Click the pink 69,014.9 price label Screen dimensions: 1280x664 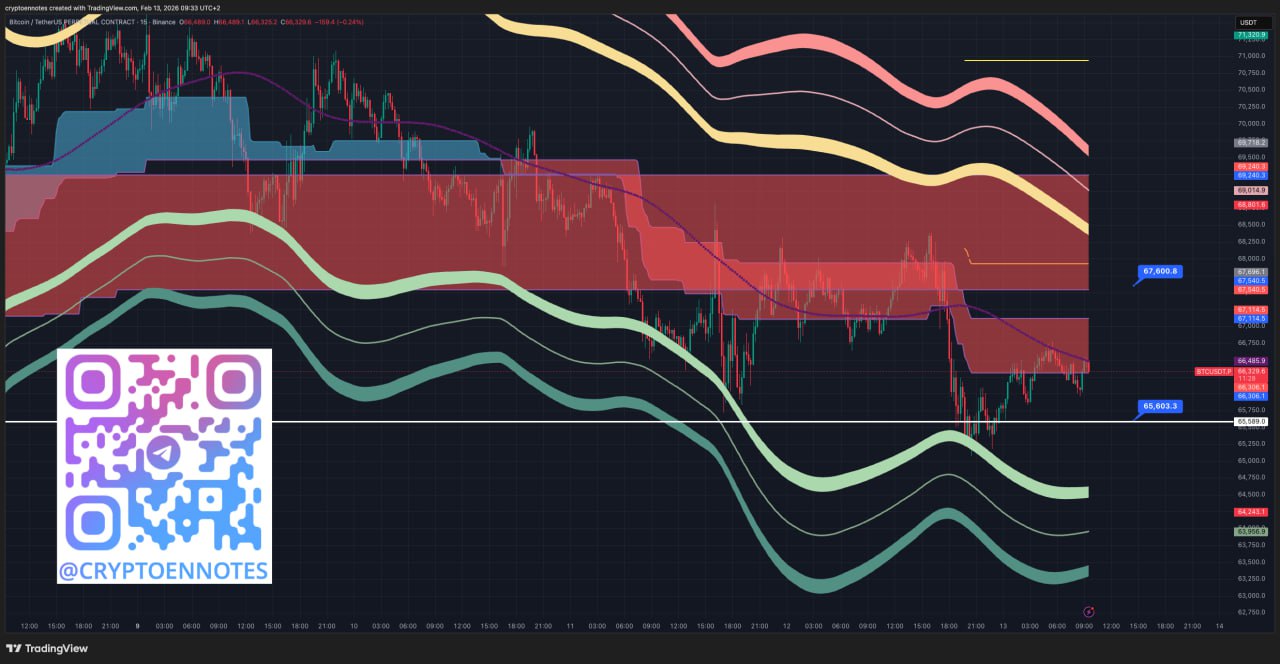coord(1252,190)
